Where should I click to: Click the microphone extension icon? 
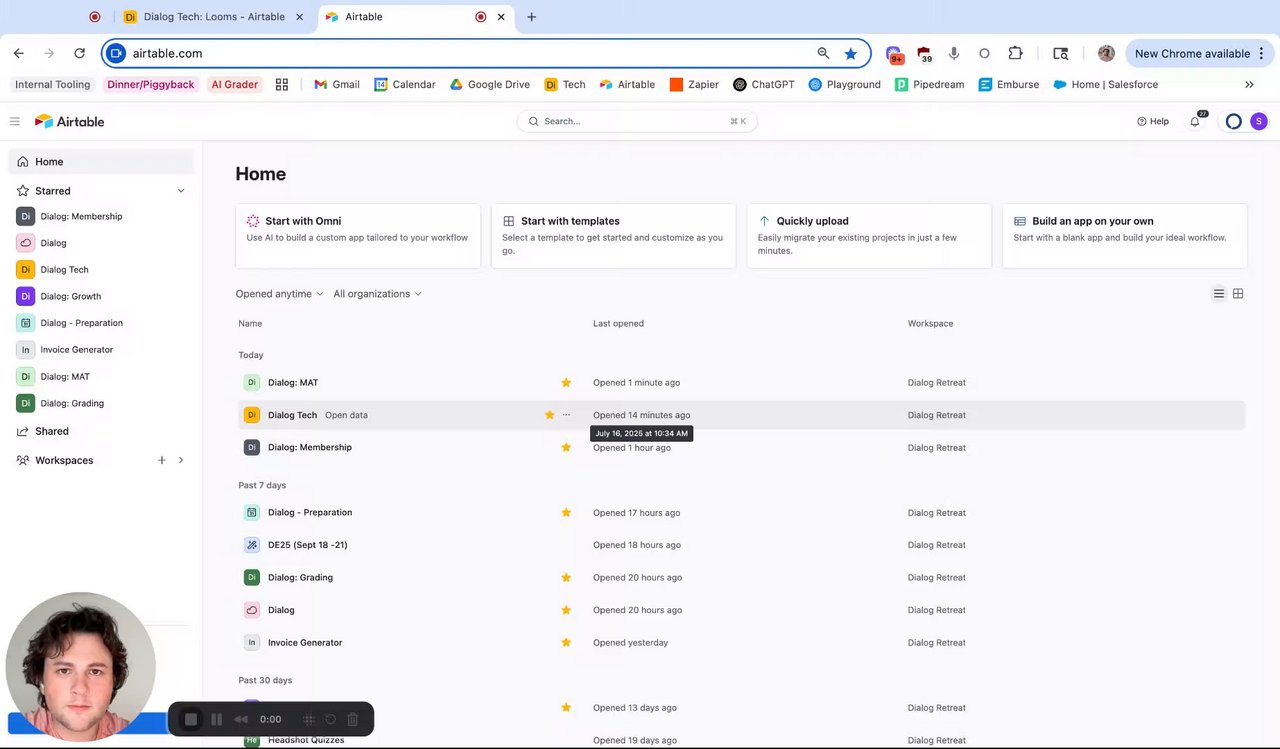954,53
